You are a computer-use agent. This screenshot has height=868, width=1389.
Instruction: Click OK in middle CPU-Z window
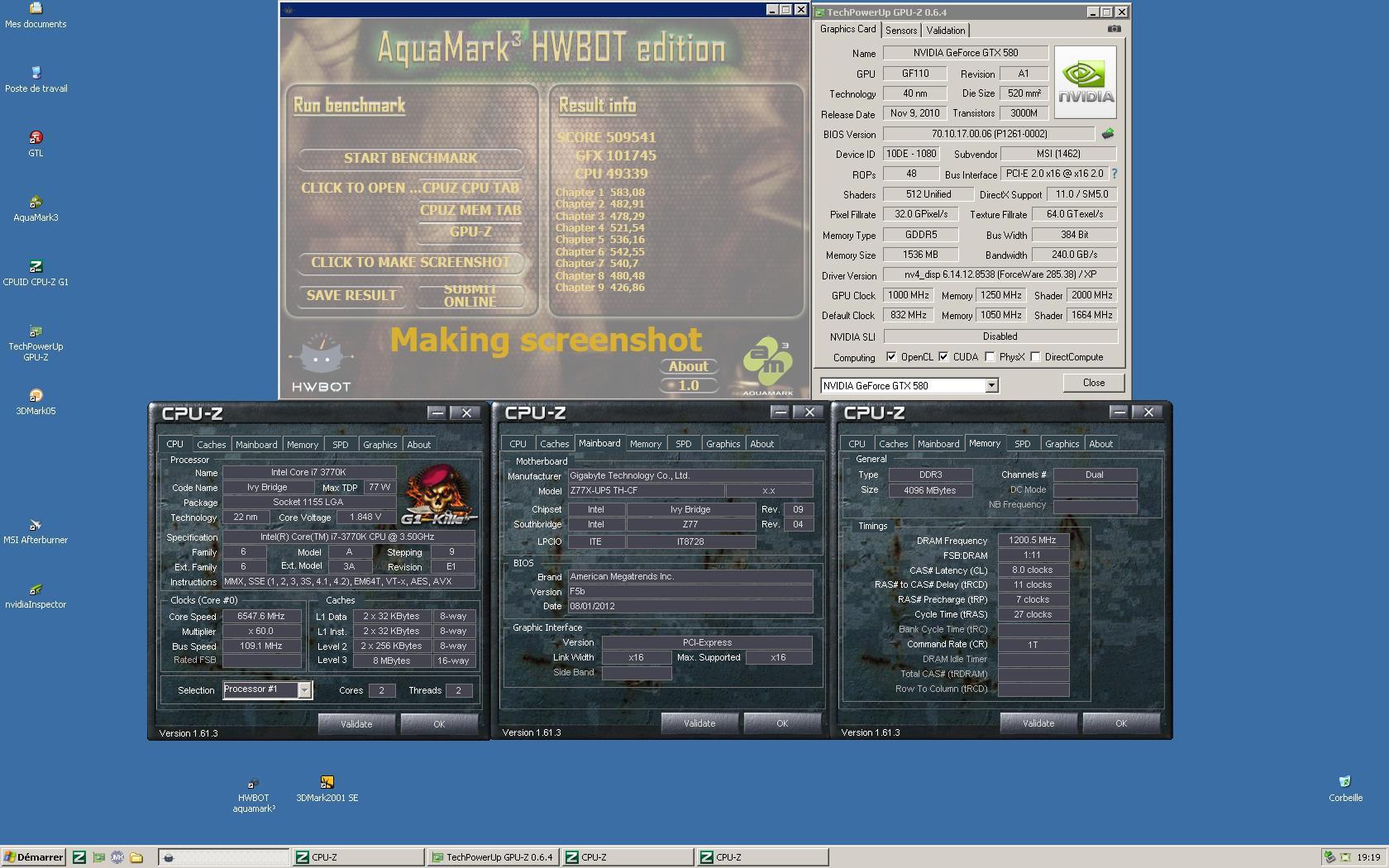782,723
